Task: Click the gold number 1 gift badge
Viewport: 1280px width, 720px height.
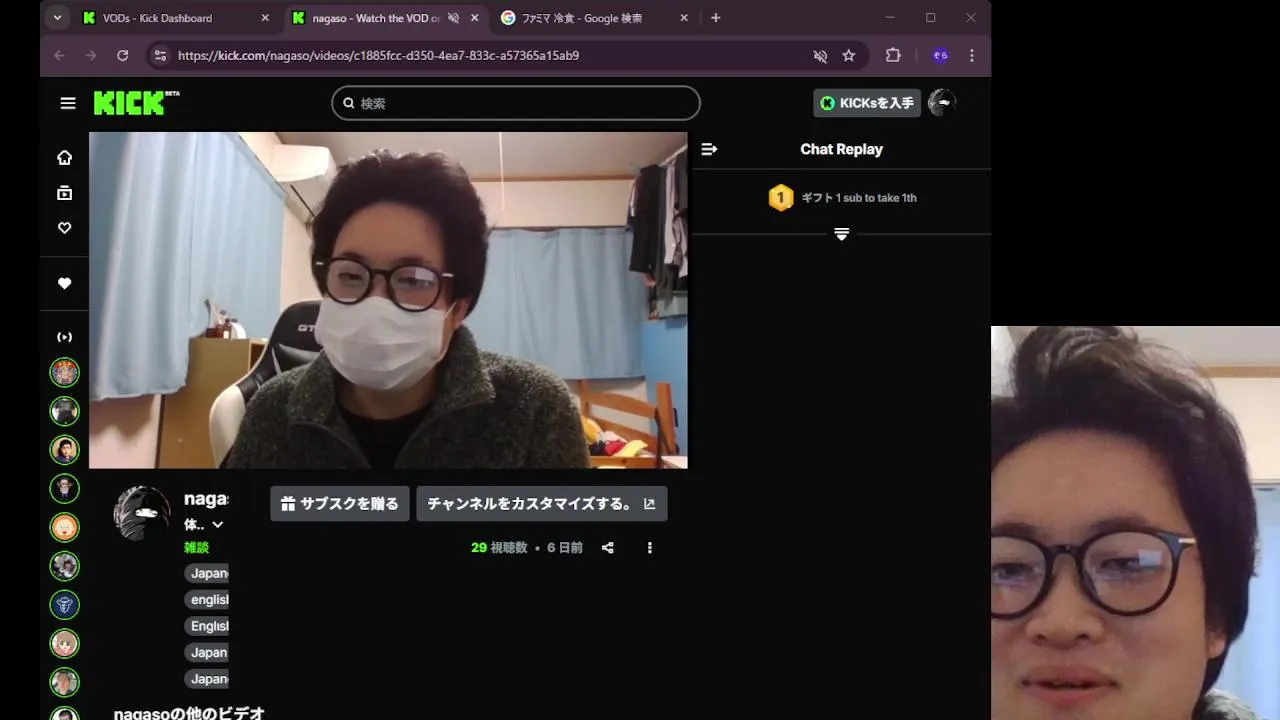Action: (780, 197)
